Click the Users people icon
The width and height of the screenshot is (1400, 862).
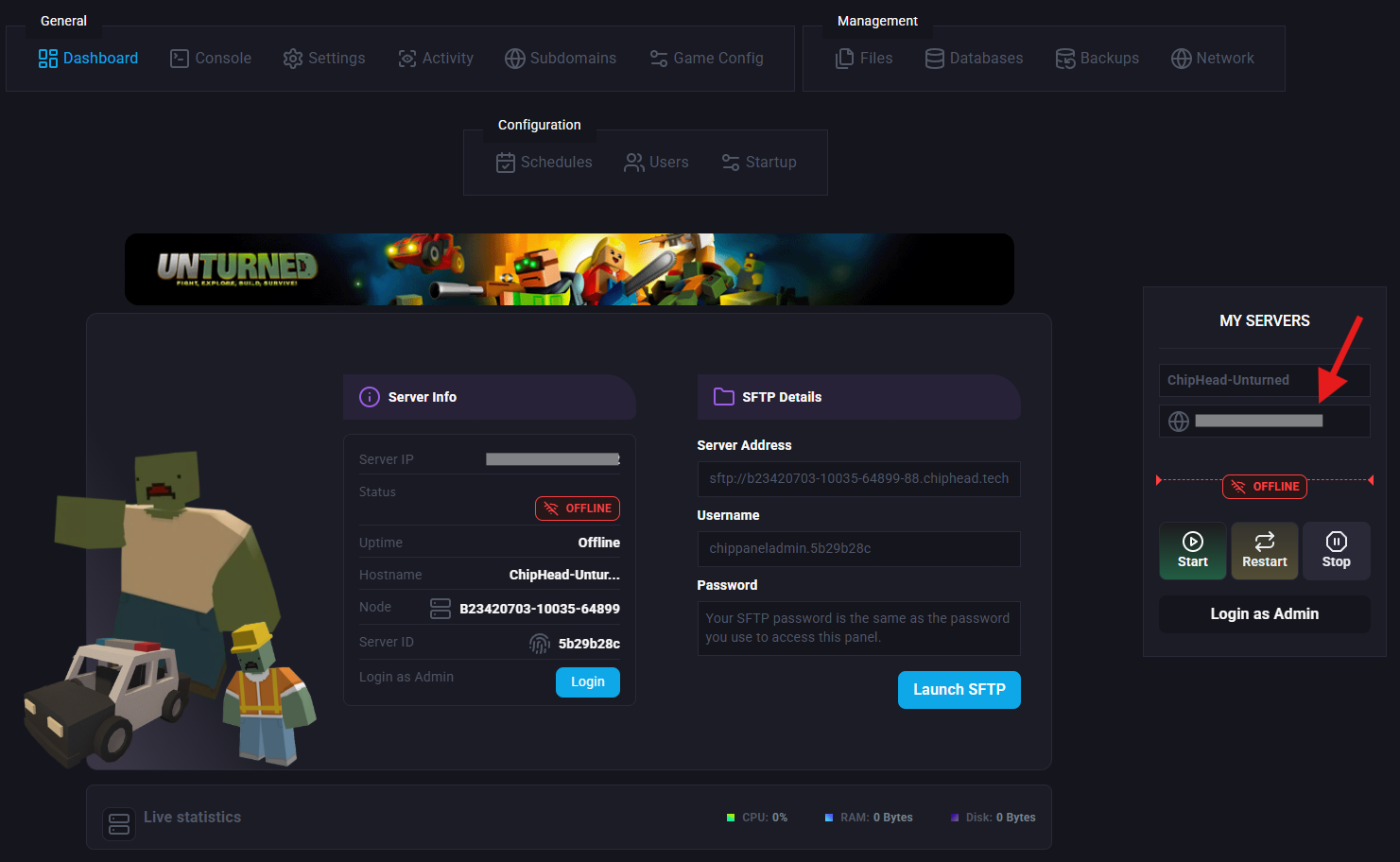[x=634, y=163]
